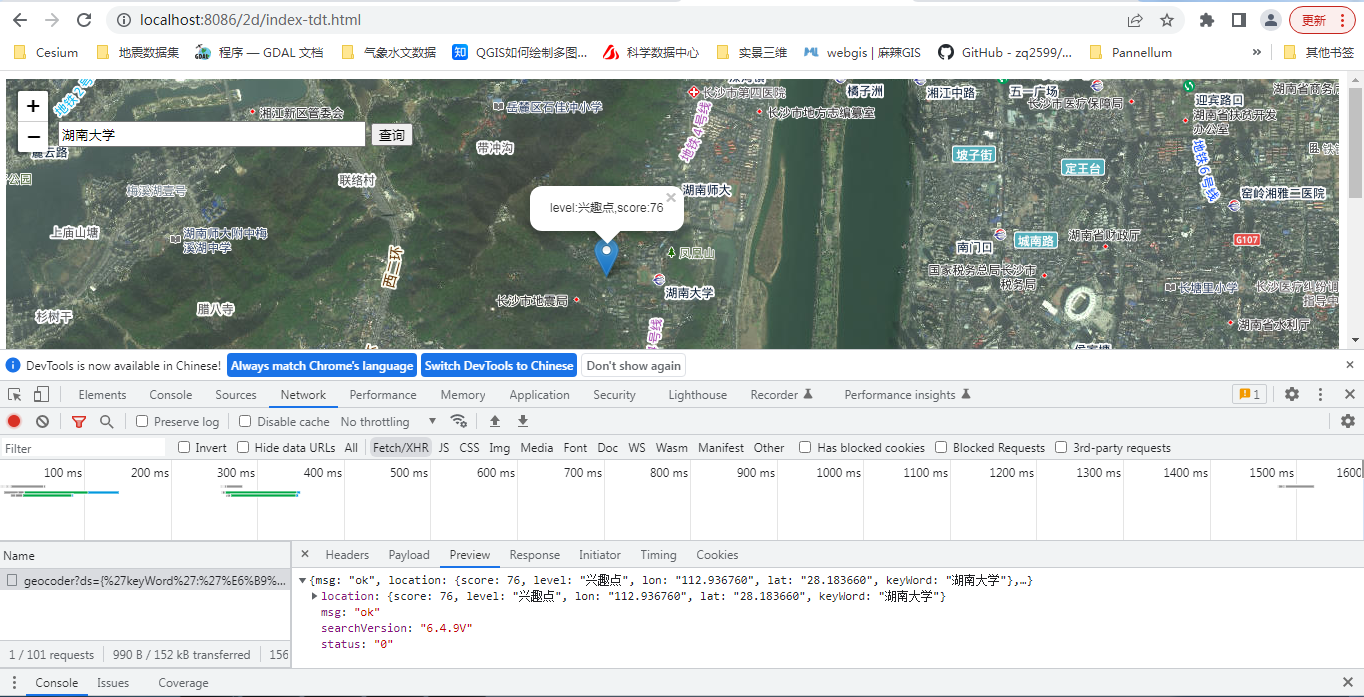1364x697 pixels.
Task: Go back to the previous page
Action: [20, 20]
